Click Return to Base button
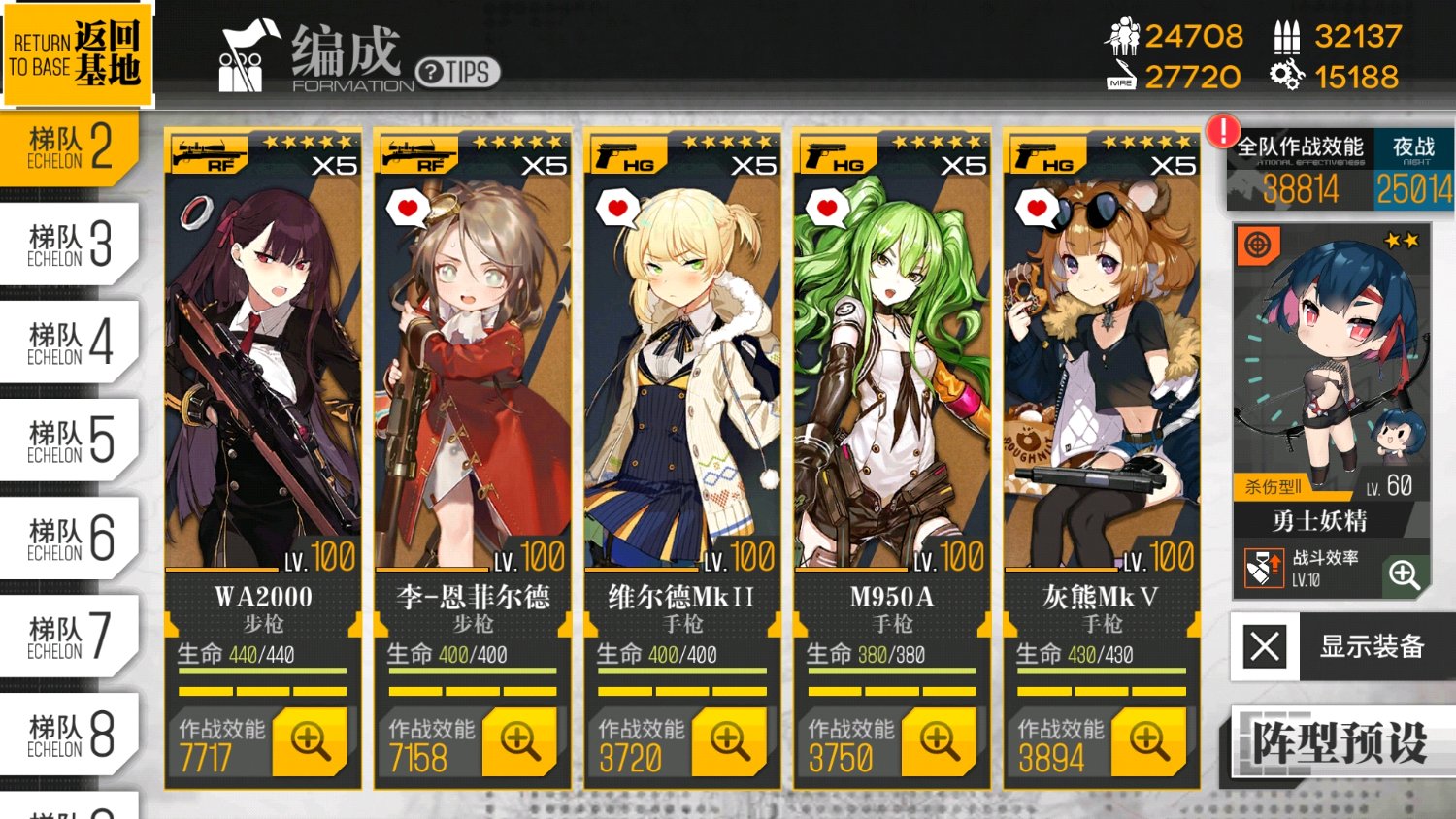 coord(77,53)
